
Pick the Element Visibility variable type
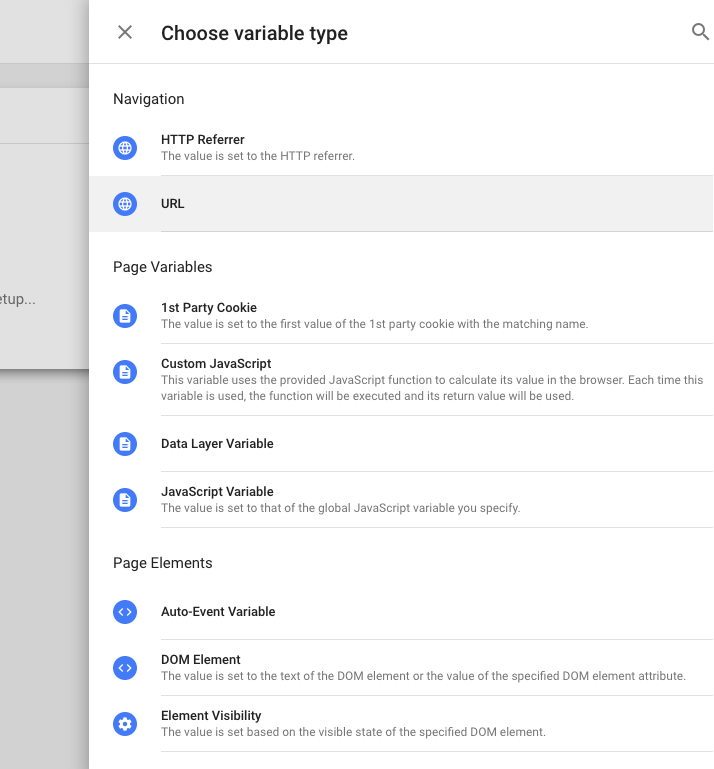click(211, 716)
